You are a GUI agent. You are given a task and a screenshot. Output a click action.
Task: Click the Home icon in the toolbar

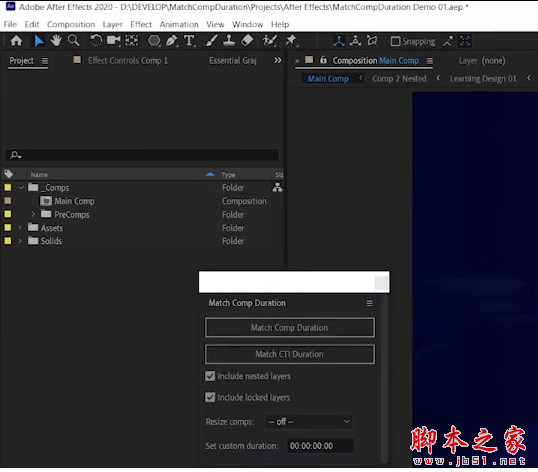click(x=16, y=41)
